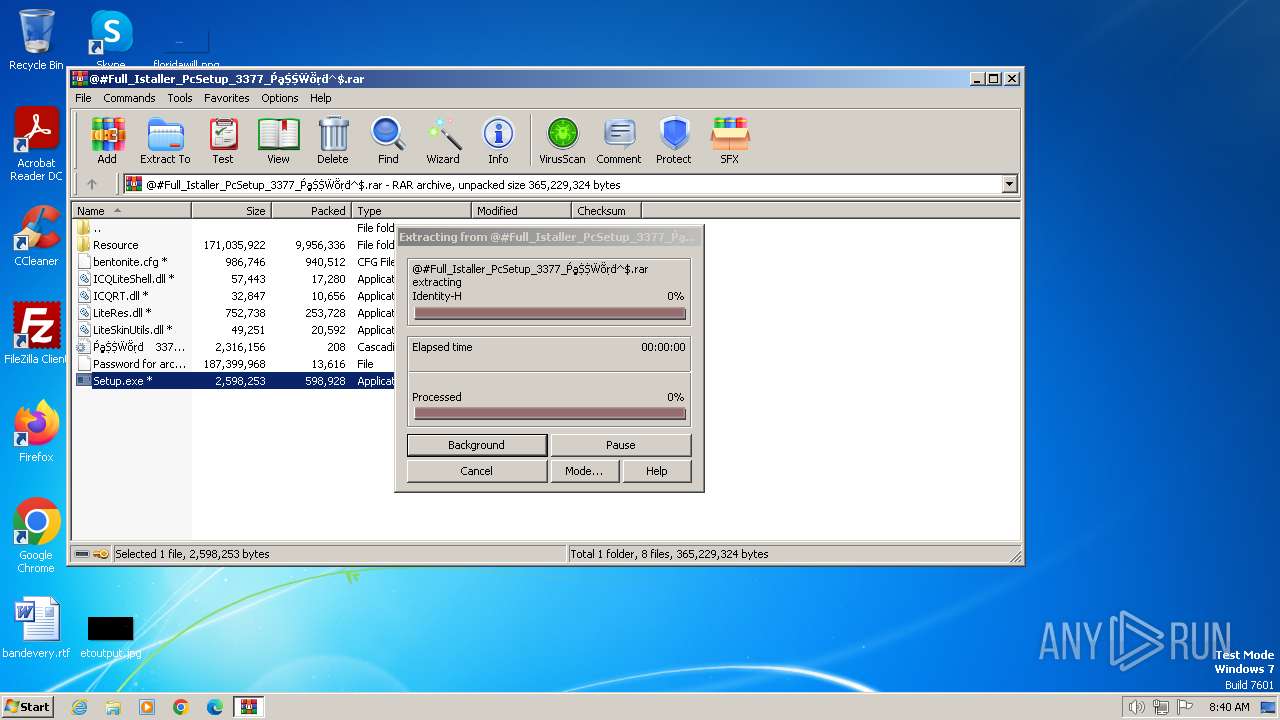1280x720 pixels.
Task: Sort by Size column header
Action: (232, 211)
